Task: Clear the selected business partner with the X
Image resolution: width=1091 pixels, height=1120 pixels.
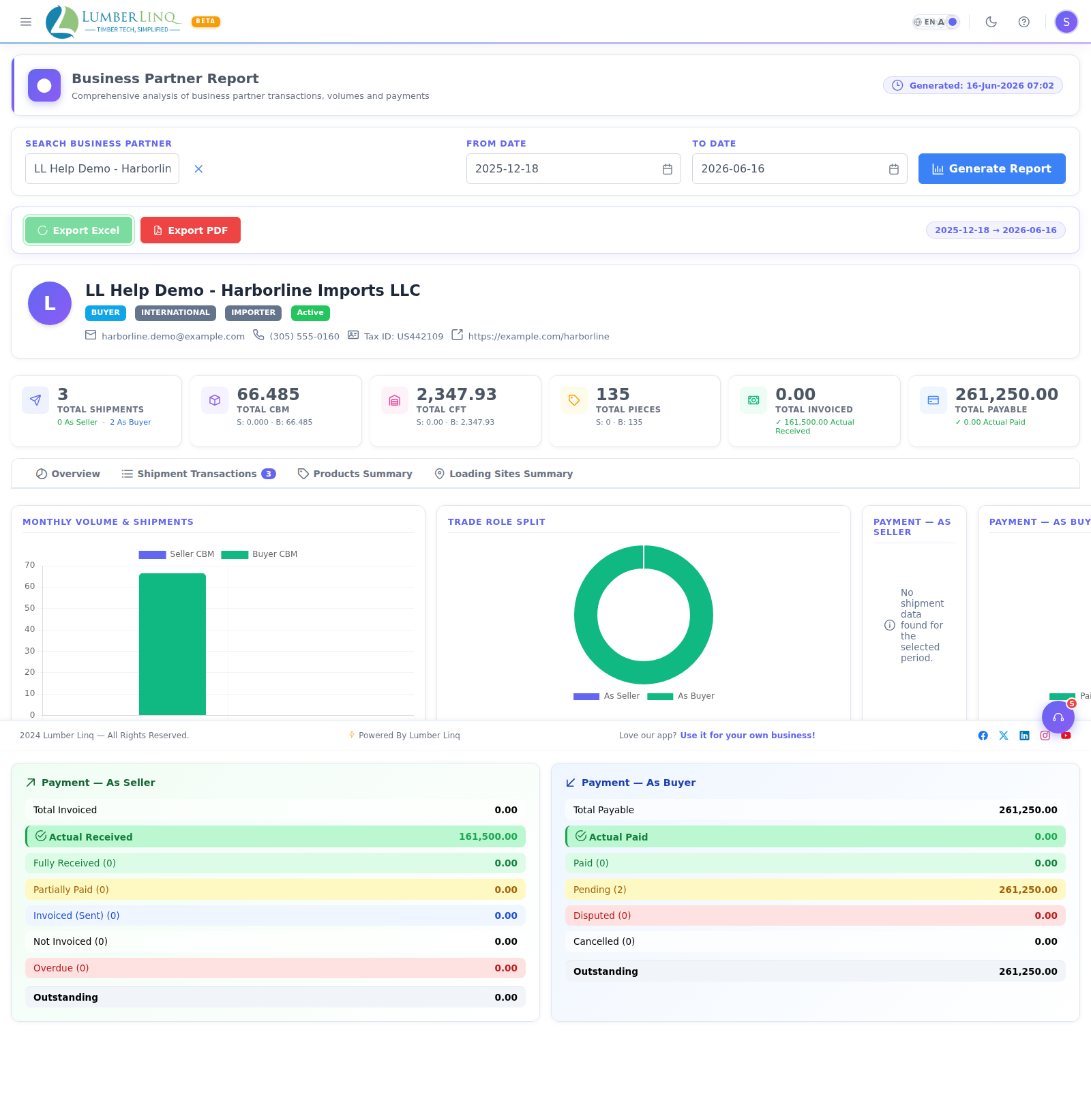Action: pos(198,168)
